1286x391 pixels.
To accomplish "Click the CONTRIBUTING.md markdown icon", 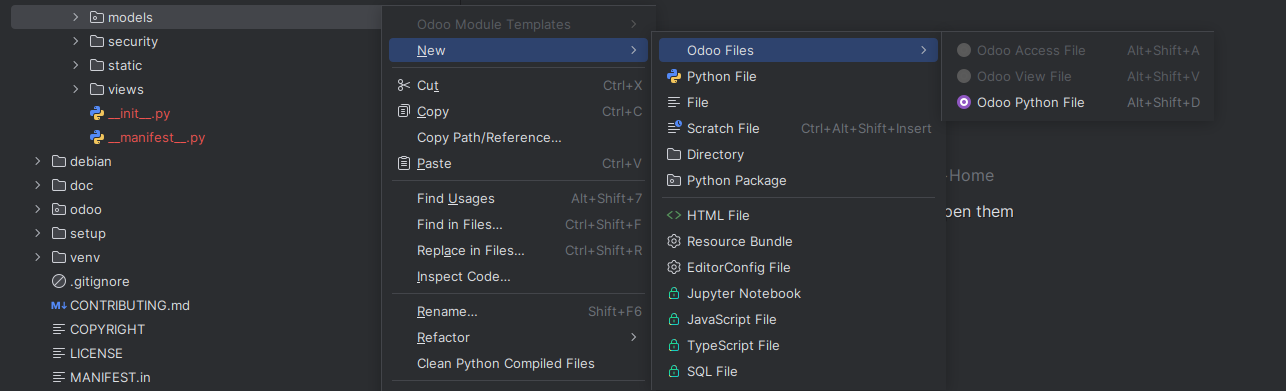I will pos(59,305).
